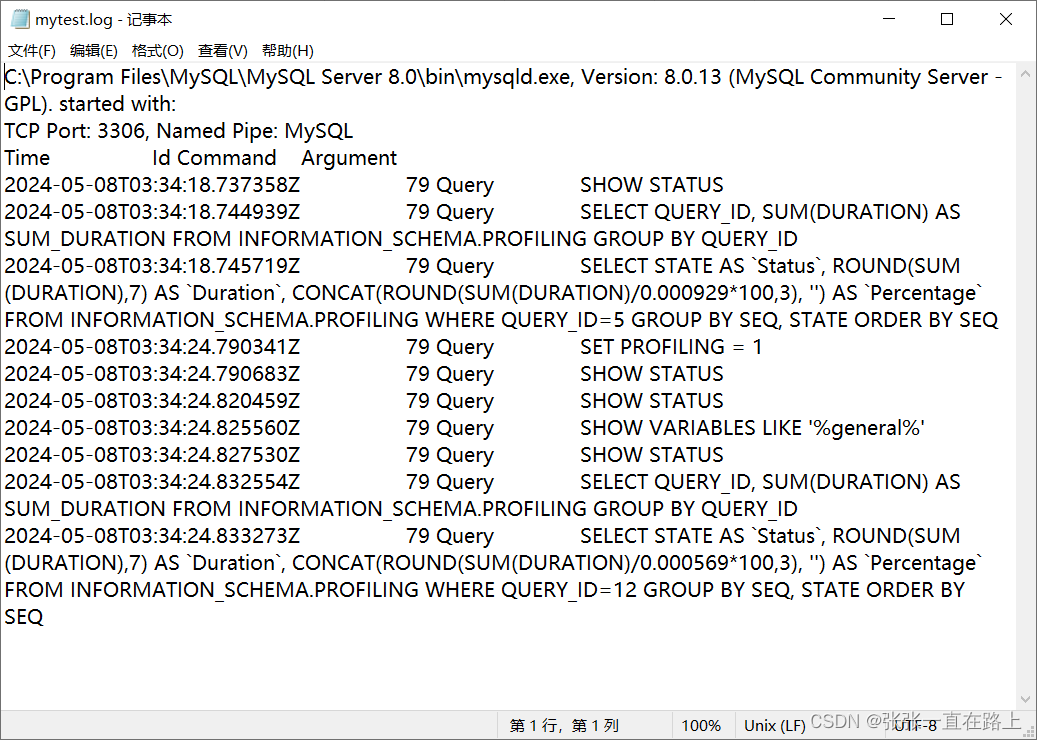Click the 0.000929*100,3 expression line

[494, 293]
